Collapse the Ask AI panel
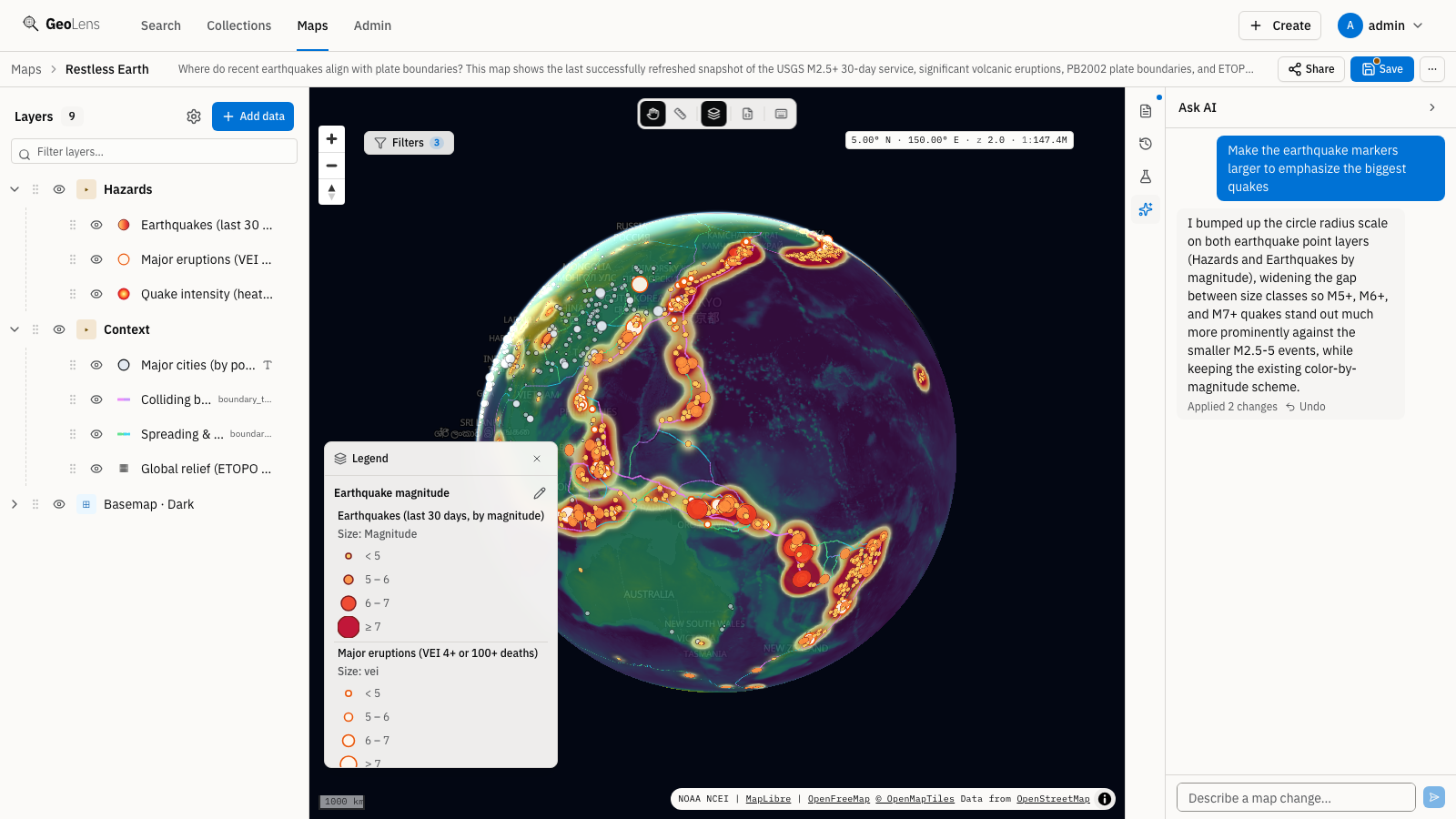 coord(1432,107)
